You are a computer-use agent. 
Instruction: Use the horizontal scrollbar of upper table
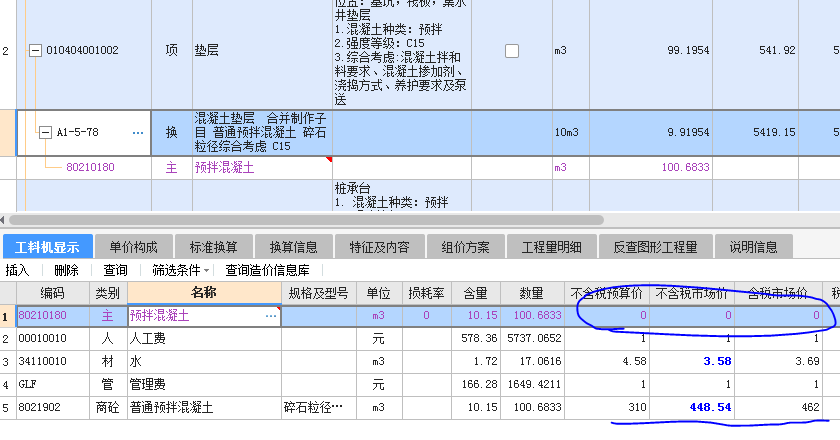point(306,220)
